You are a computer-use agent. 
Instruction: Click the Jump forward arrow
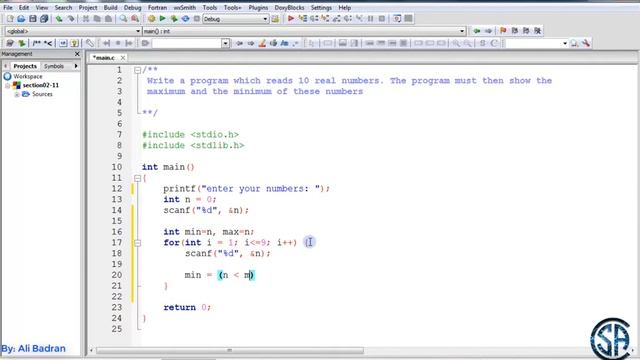[x=488, y=31]
